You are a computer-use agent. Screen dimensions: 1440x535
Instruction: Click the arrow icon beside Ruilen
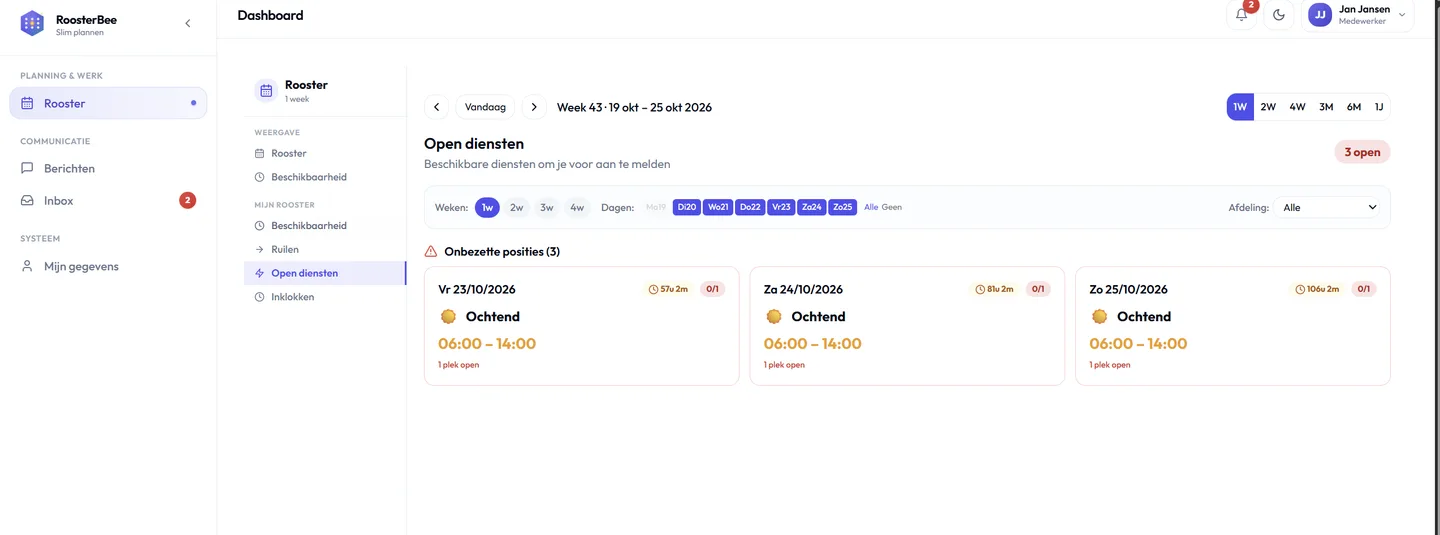click(x=260, y=249)
